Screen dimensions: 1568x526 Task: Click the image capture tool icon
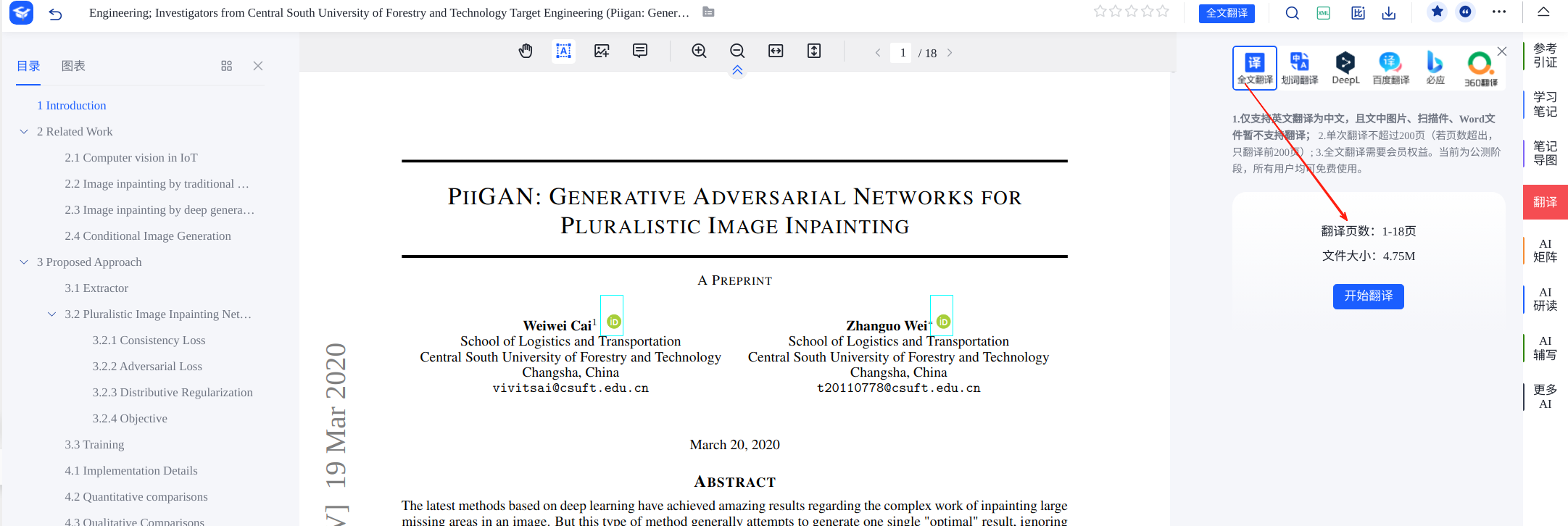pyautogui.click(x=602, y=51)
